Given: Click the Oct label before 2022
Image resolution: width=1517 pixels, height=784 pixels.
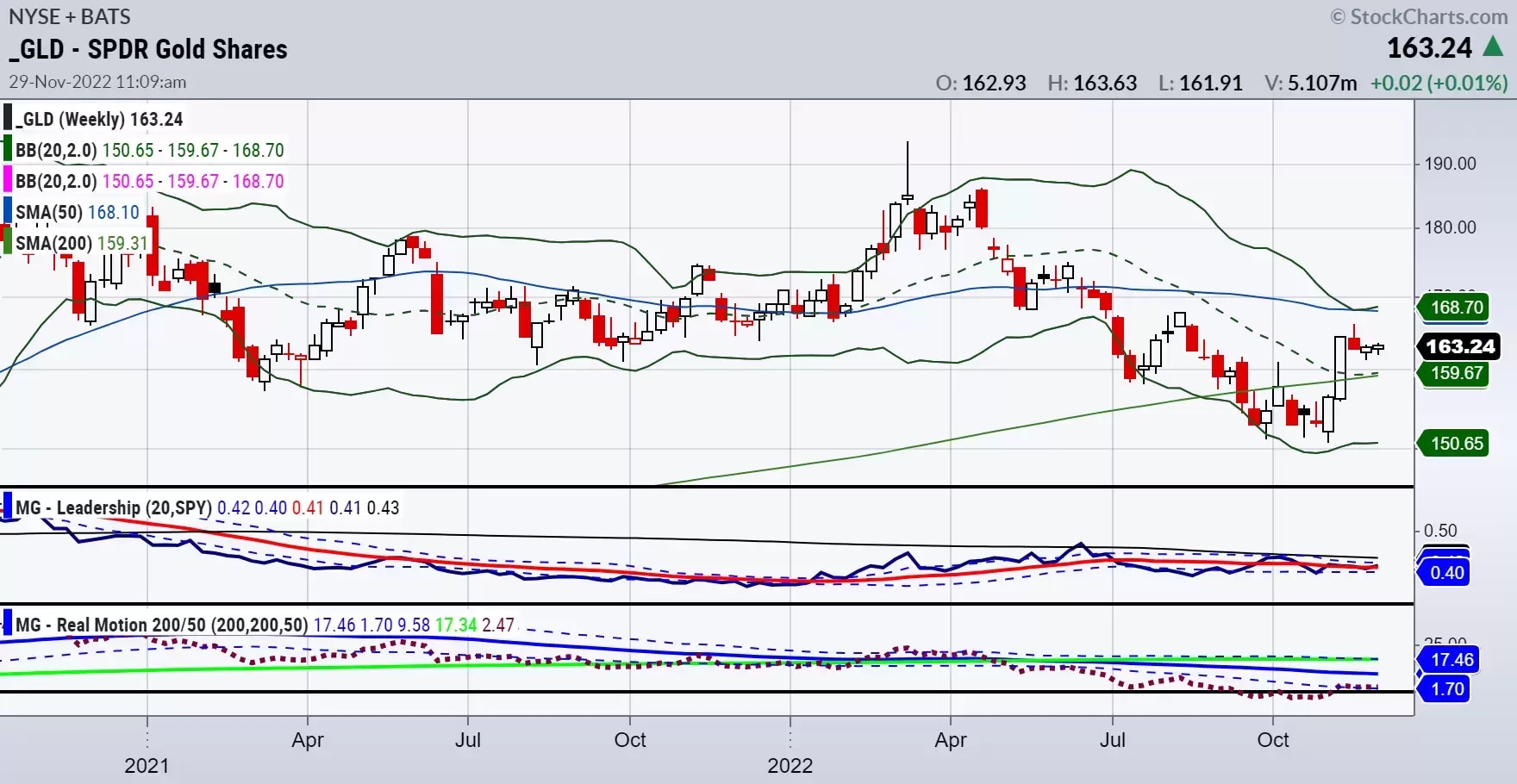Looking at the screenshot, I should tap(630, 740).
